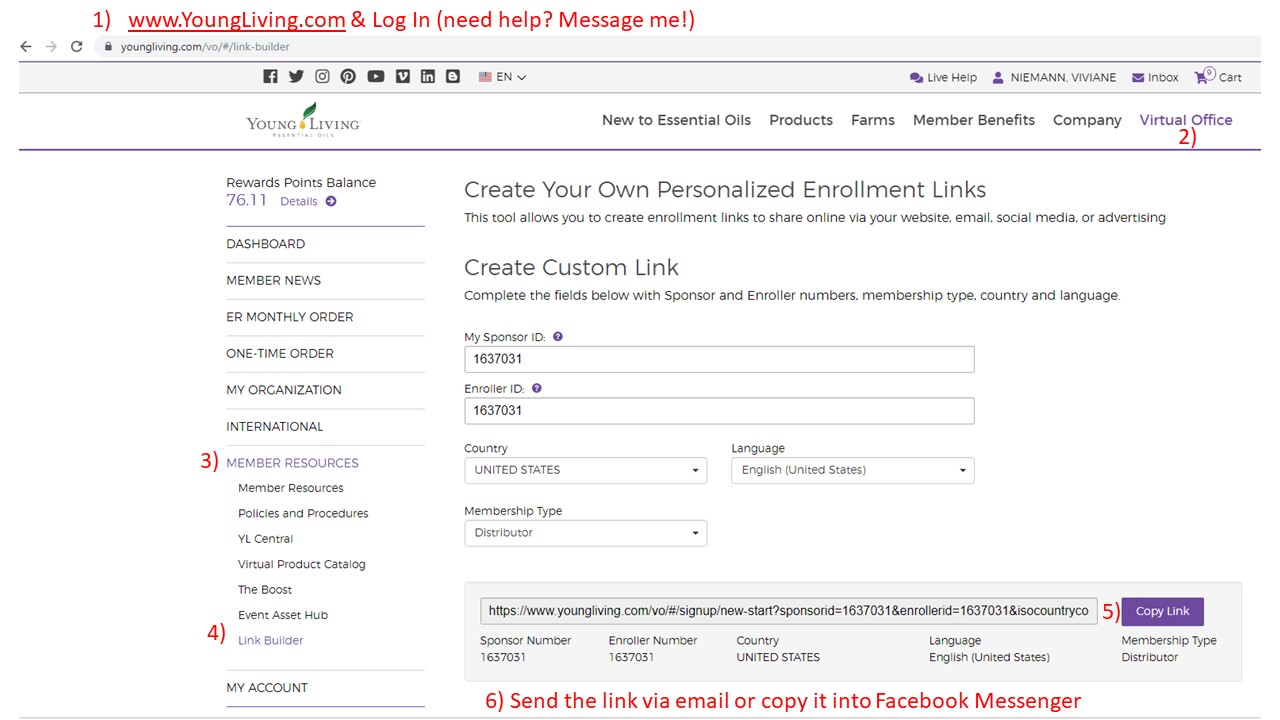Viewport: 1280px width, 720px height.
Task: Select INTERNATIONAL in the sidebar
Action: click(275, 426)
